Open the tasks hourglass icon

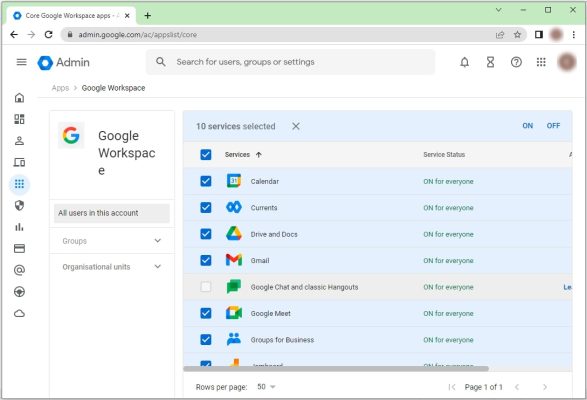490,62
